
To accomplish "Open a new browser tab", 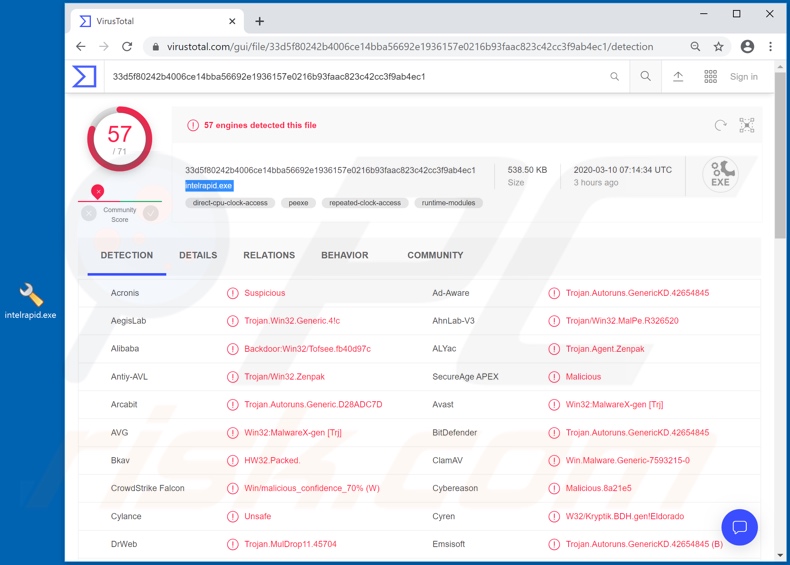I will tap(259, 21).
